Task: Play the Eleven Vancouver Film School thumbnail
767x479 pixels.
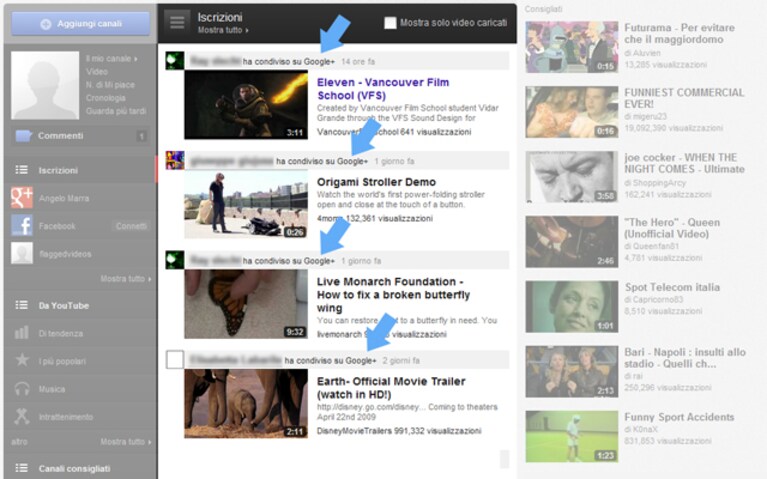Action: tap(246, 105)
